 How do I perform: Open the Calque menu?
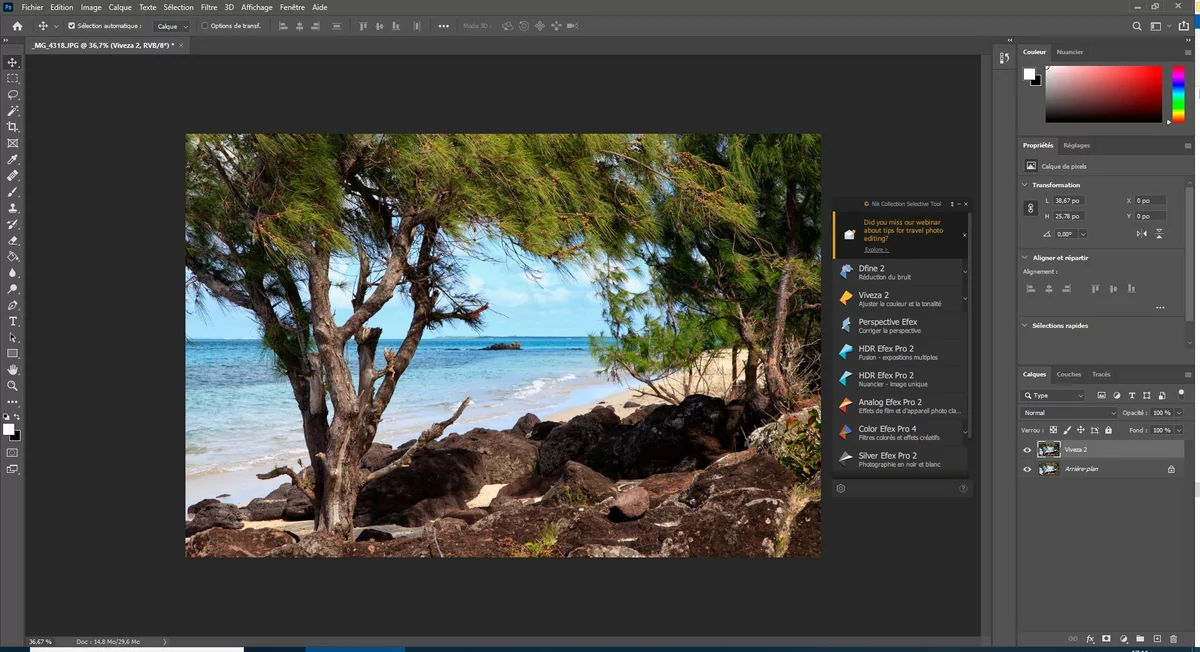(120, 7)
